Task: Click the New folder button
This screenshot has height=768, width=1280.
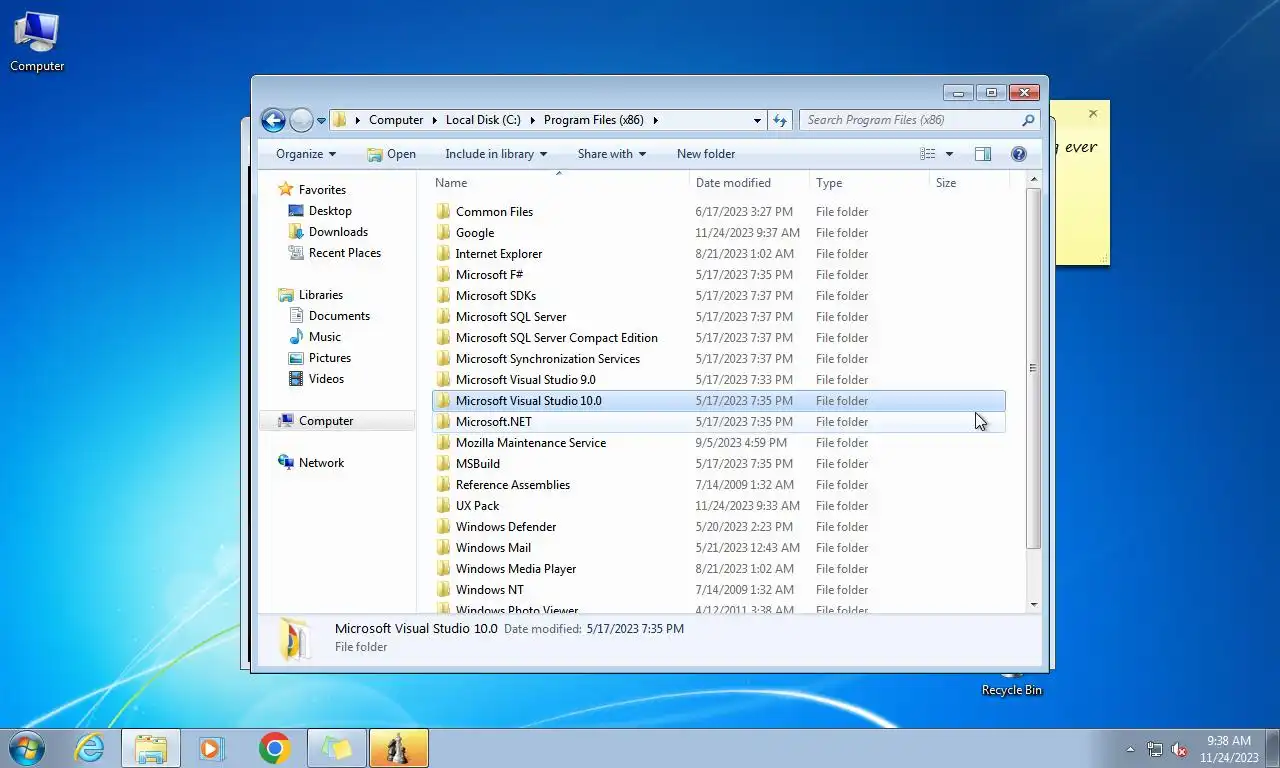Action: (706, 154)
